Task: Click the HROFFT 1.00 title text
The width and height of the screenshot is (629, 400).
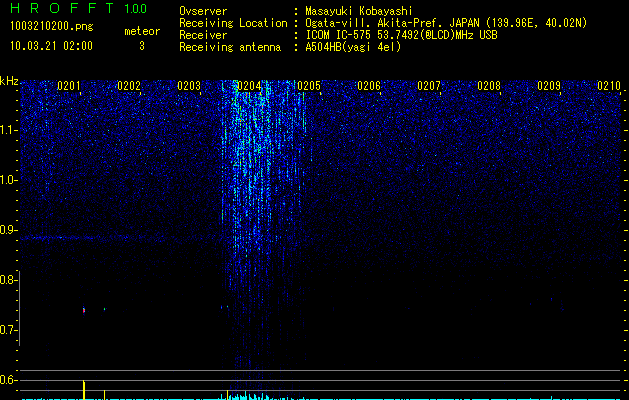Action: click(79, 8)
